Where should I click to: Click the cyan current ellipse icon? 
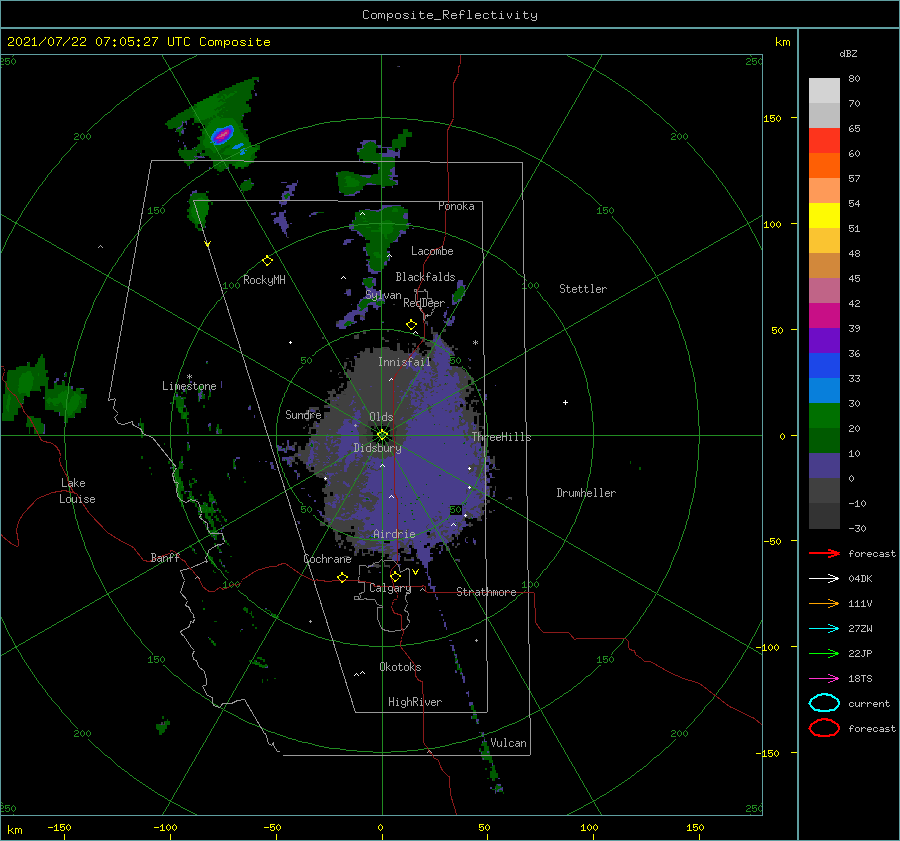pyautogui.click(x=824, y=703)
